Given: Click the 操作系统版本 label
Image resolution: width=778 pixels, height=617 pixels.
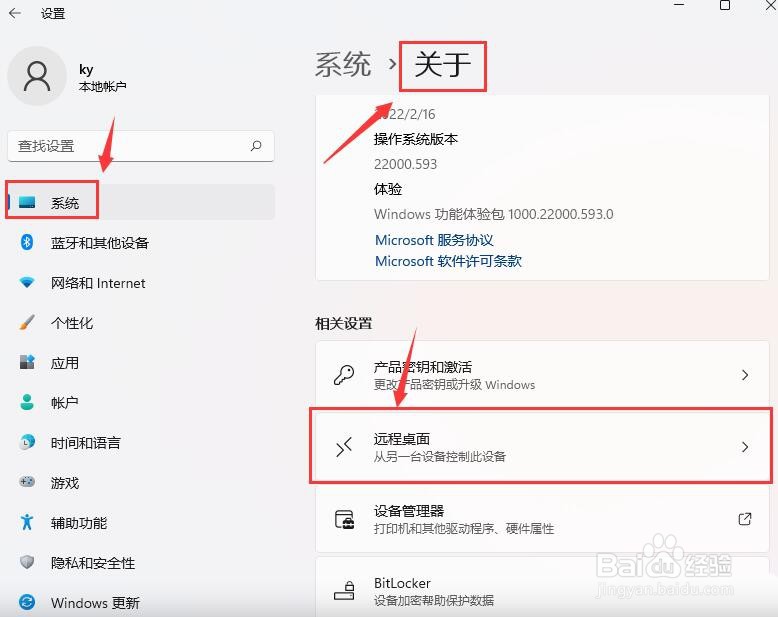Looking at the screenshot, I should (415, 139).
